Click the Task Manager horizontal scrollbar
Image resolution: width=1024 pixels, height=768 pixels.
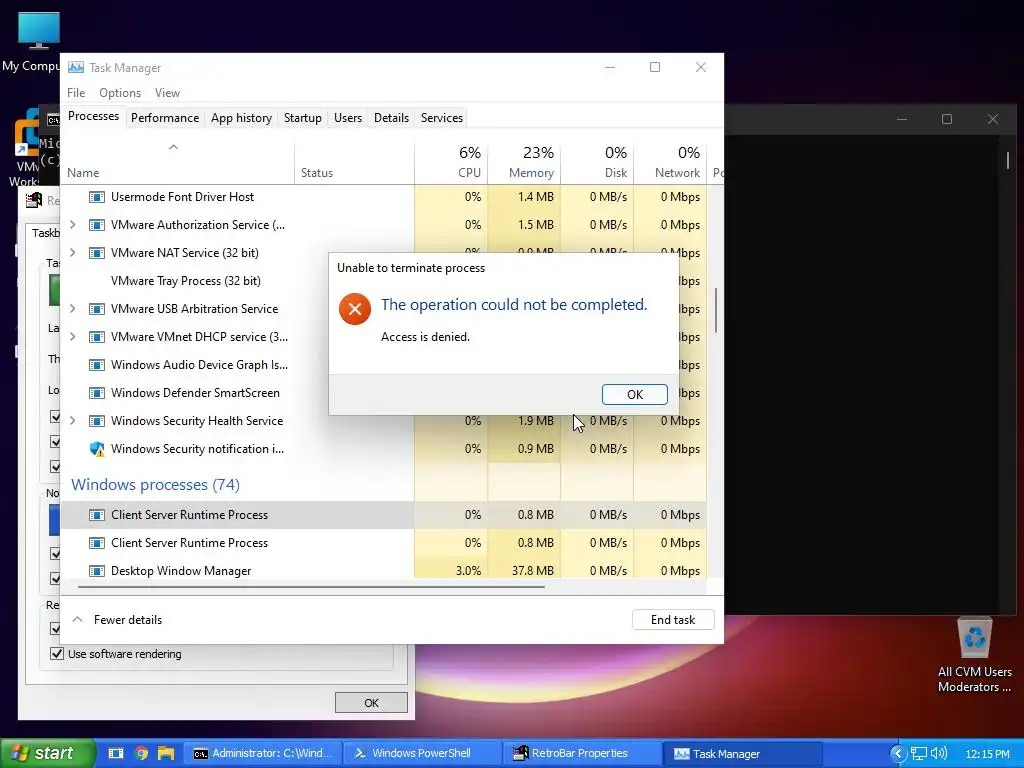(311, 587)
